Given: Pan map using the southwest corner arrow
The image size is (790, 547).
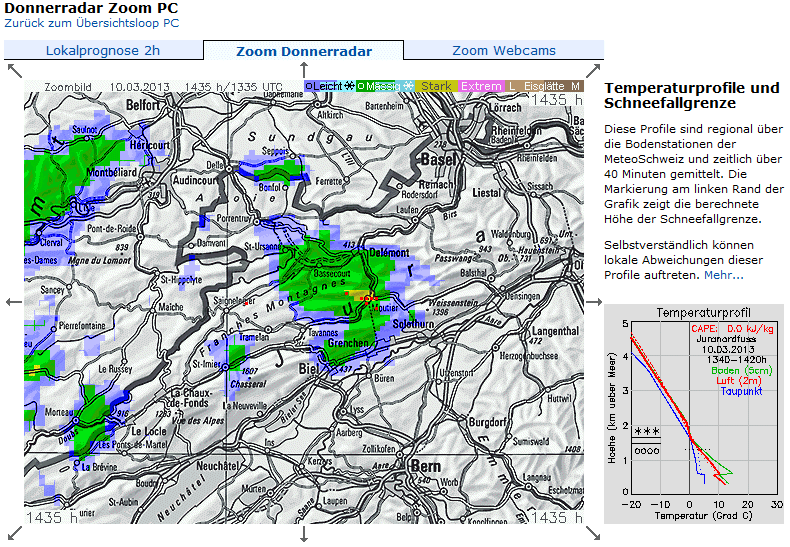Looking at the screenshot, I should point(14,532).
